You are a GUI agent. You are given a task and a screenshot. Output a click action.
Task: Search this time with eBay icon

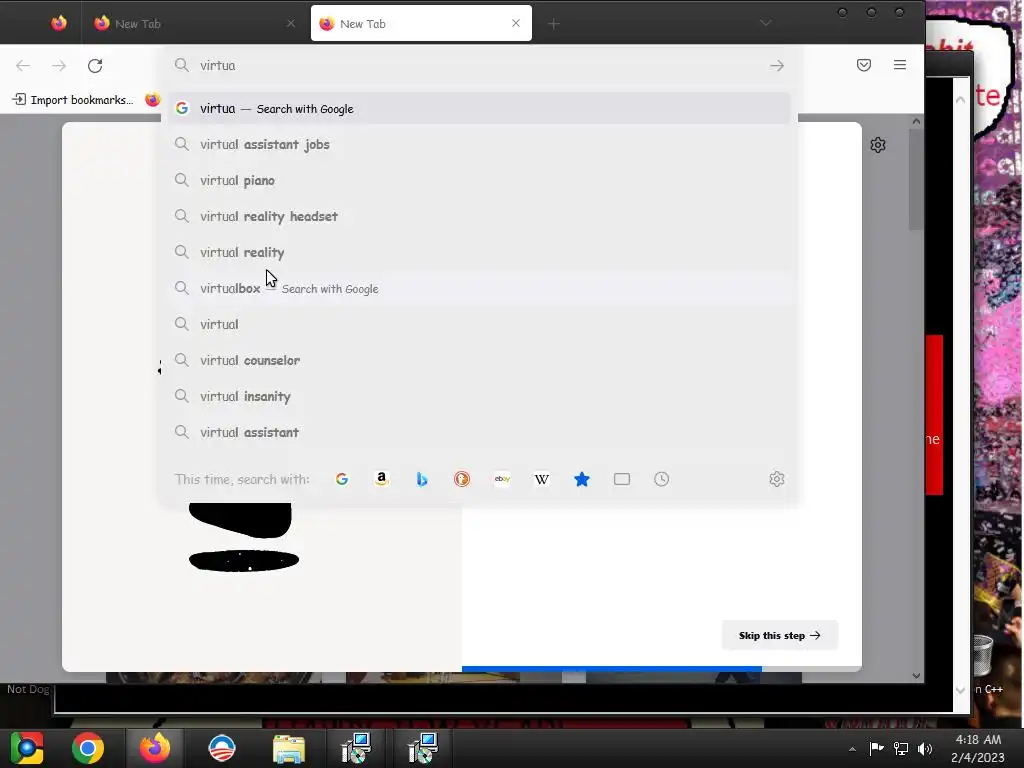[x=502, y=479]
